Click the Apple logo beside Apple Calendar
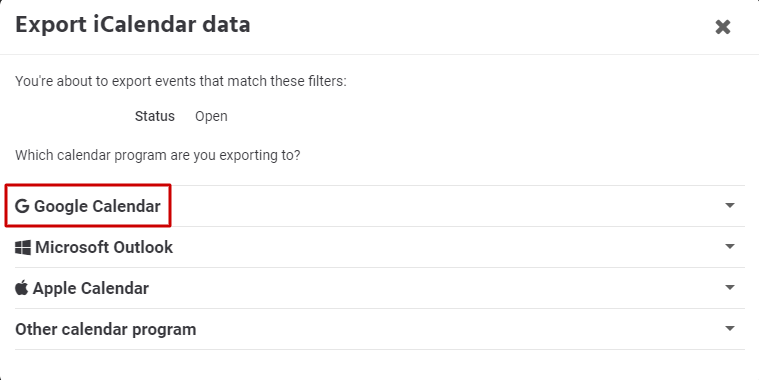759x380 pixels. pyautogui.click(x=21, y=288)
